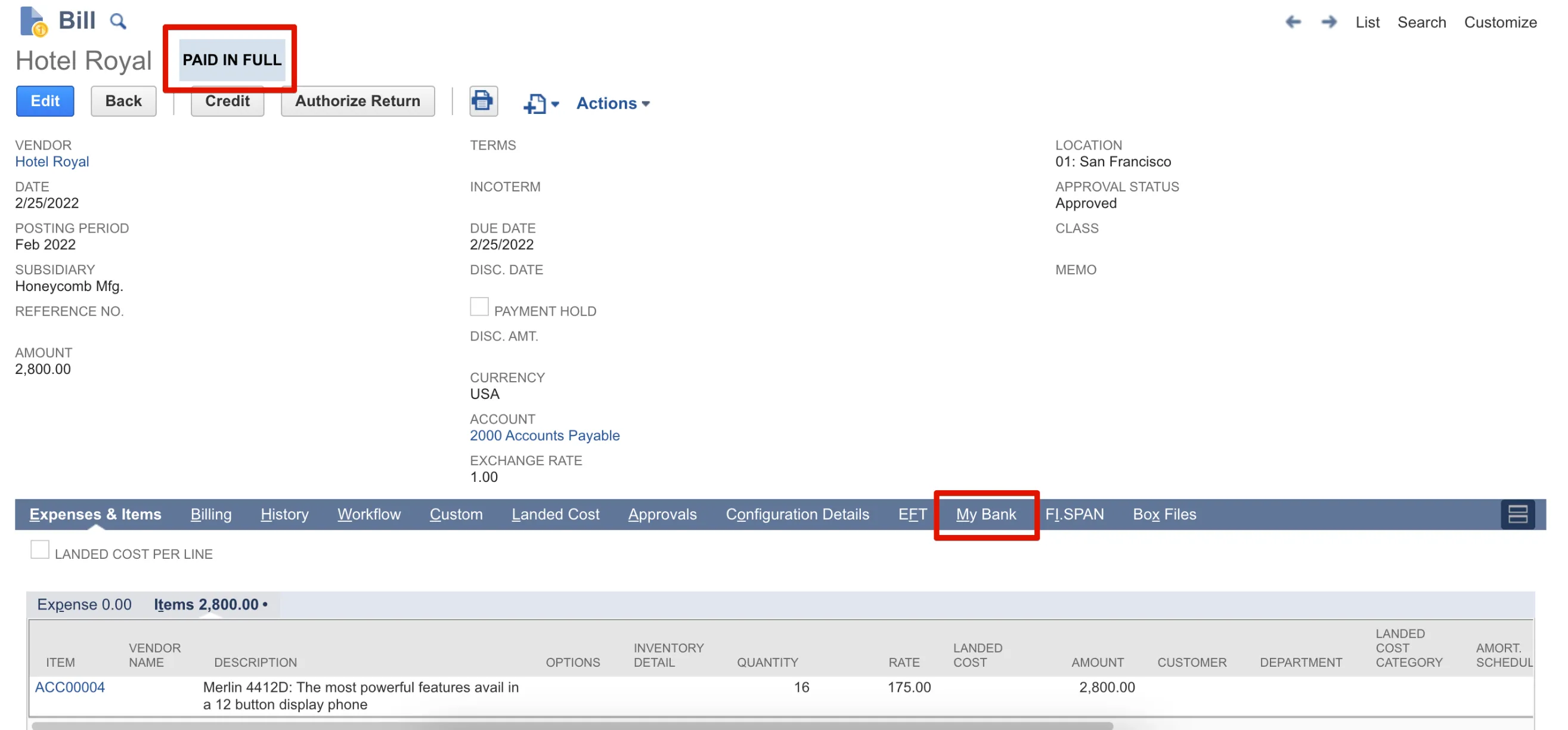This screenshot has width=1568, height=730.
Task: Select the Custom tab
Action: pos(456,515)
